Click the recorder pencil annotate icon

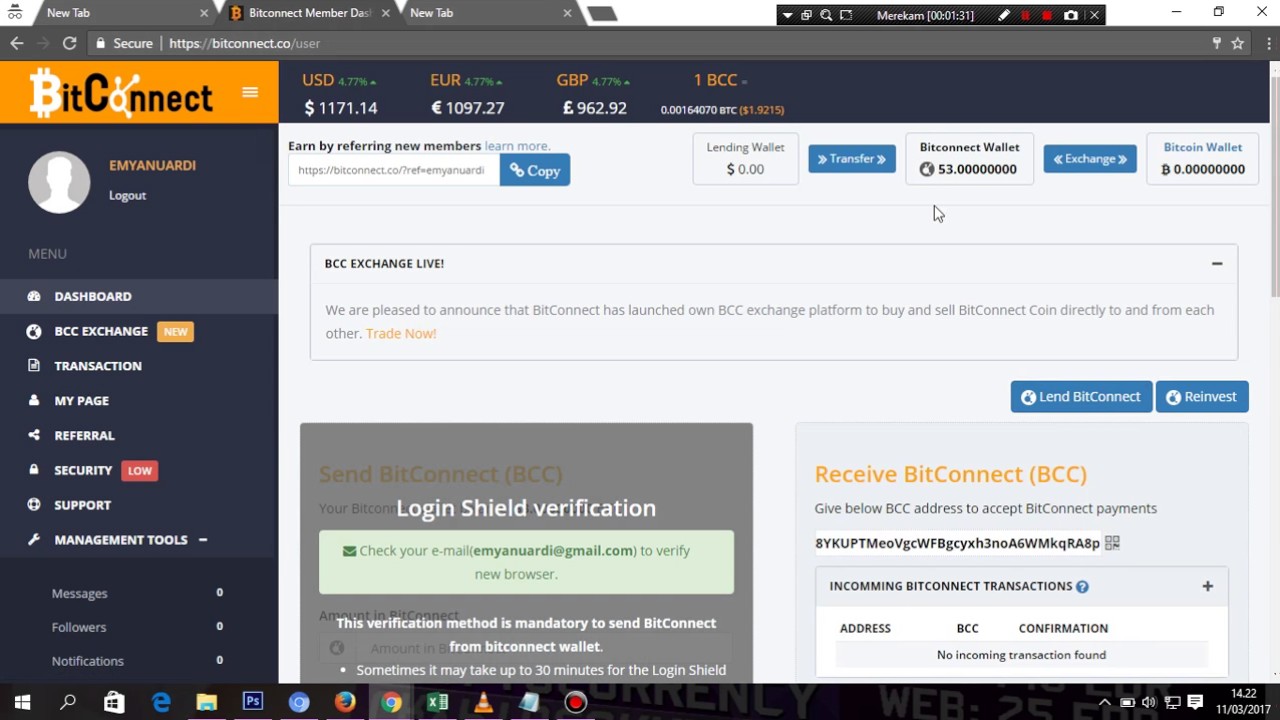1004,15
